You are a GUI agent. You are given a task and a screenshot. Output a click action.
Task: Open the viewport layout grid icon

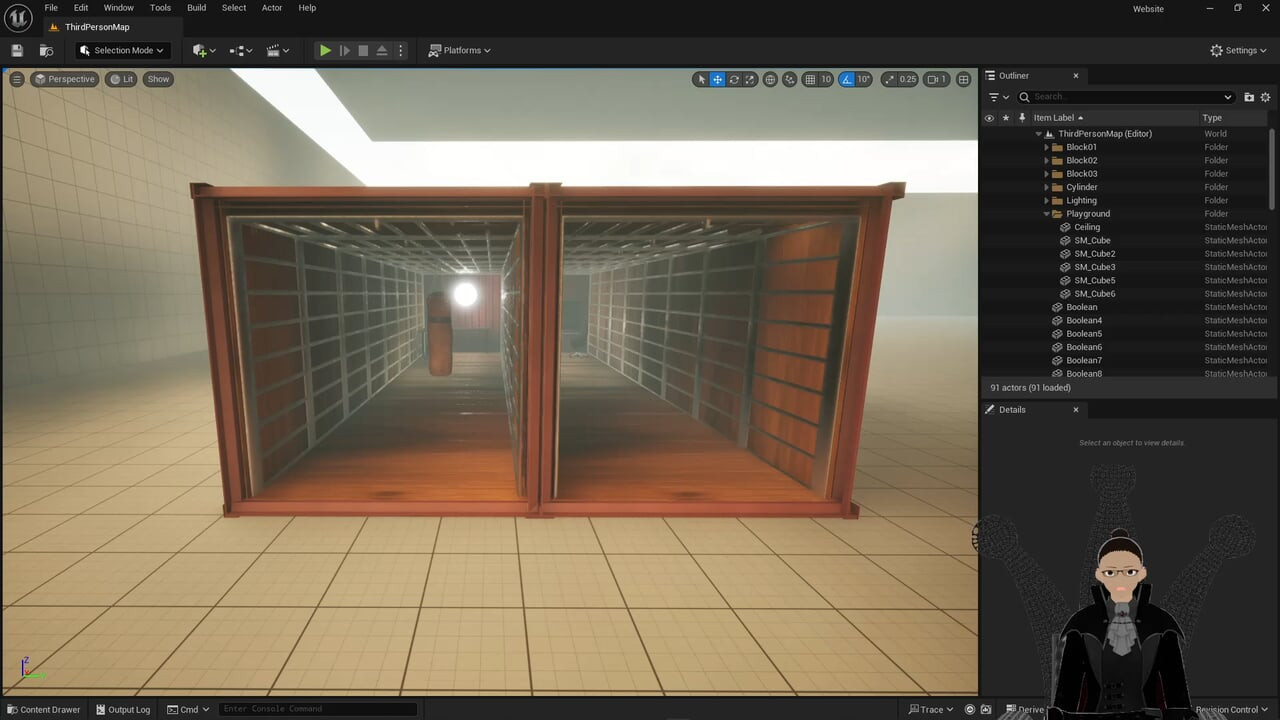pos(963,79)
